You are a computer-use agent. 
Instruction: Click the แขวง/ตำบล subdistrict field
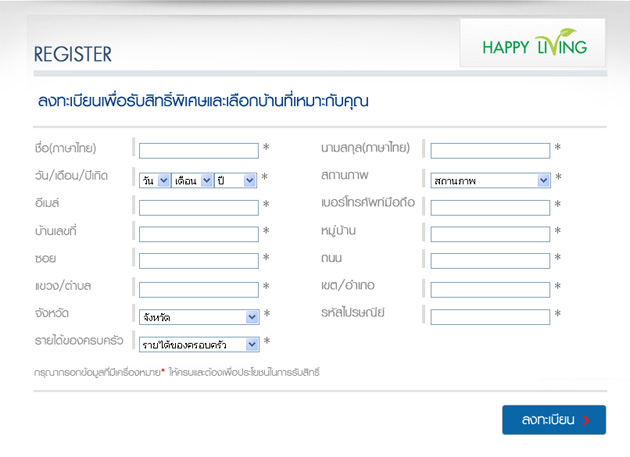point(198,289)
